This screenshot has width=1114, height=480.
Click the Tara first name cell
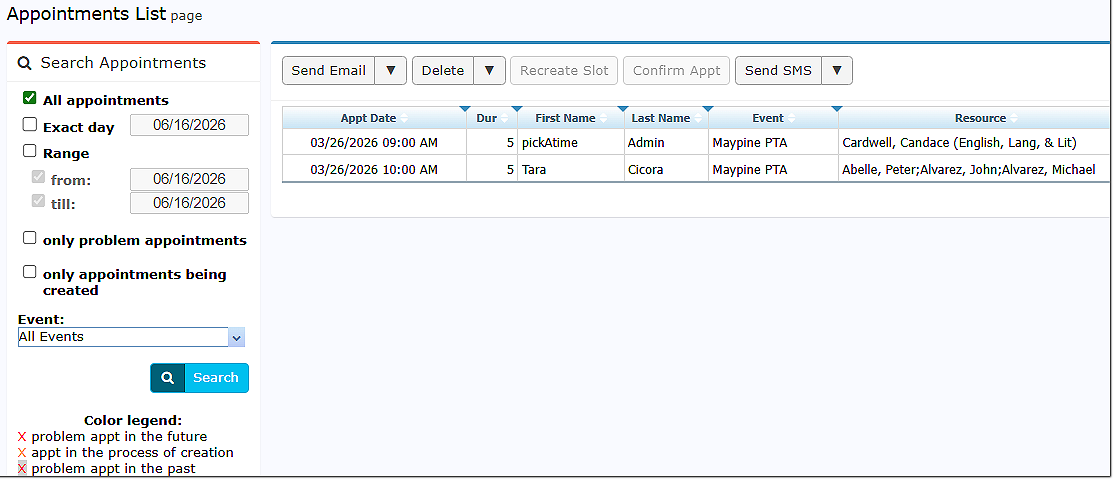pyautogui.click(x=570, y=170)
